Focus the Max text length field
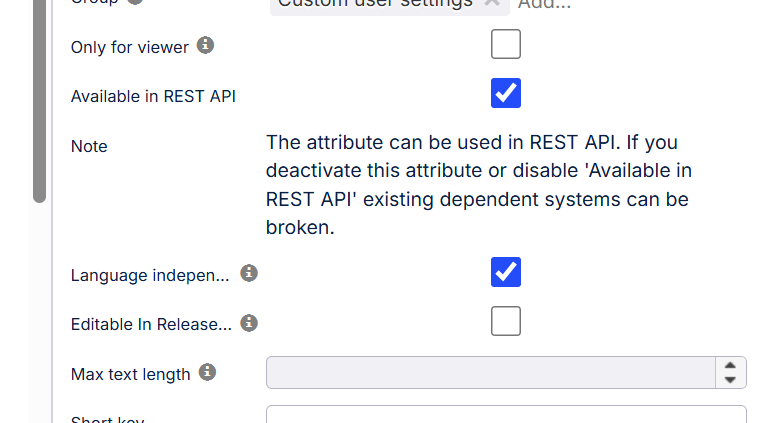The width and height of the screenshot is (764, 423). tap(490, 373)
